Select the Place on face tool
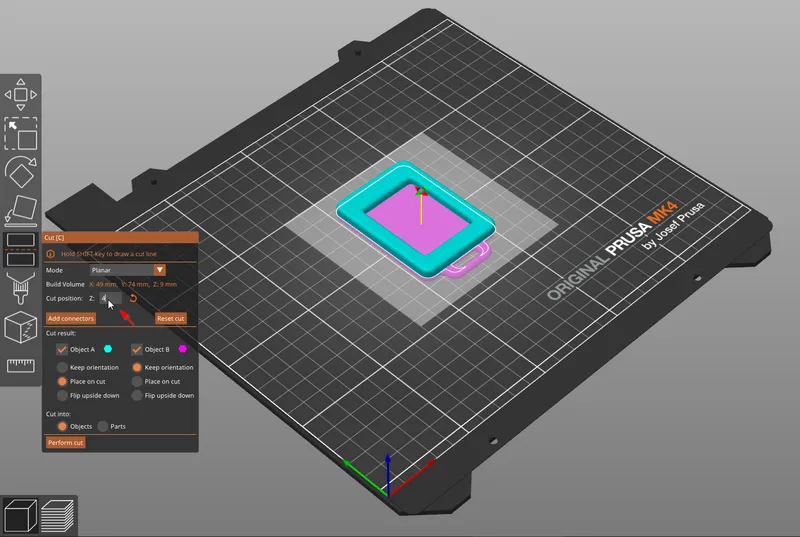Viewport: 800px width, 537px height. (x=20, y=211)
